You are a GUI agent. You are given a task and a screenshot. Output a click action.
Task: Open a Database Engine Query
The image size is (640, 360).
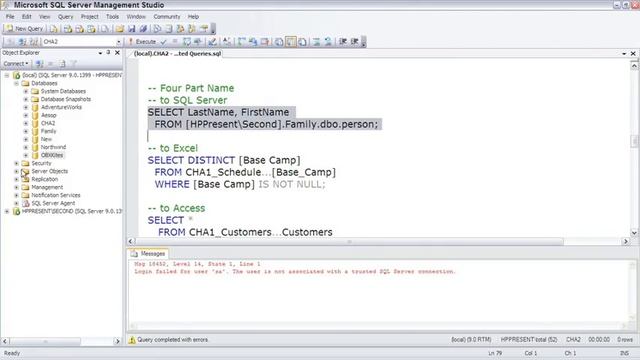click(53, 29)
